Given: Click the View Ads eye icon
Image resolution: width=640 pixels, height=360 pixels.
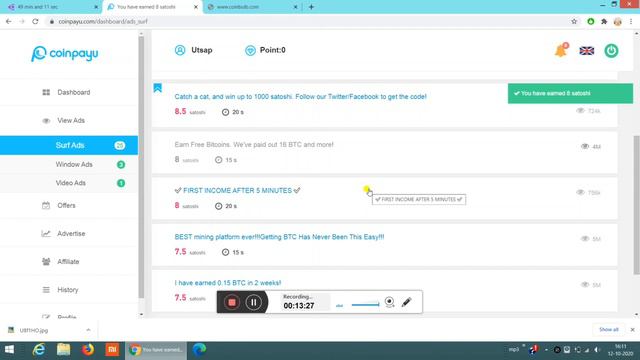Looking at the screenshot, I should coord(46,121).
